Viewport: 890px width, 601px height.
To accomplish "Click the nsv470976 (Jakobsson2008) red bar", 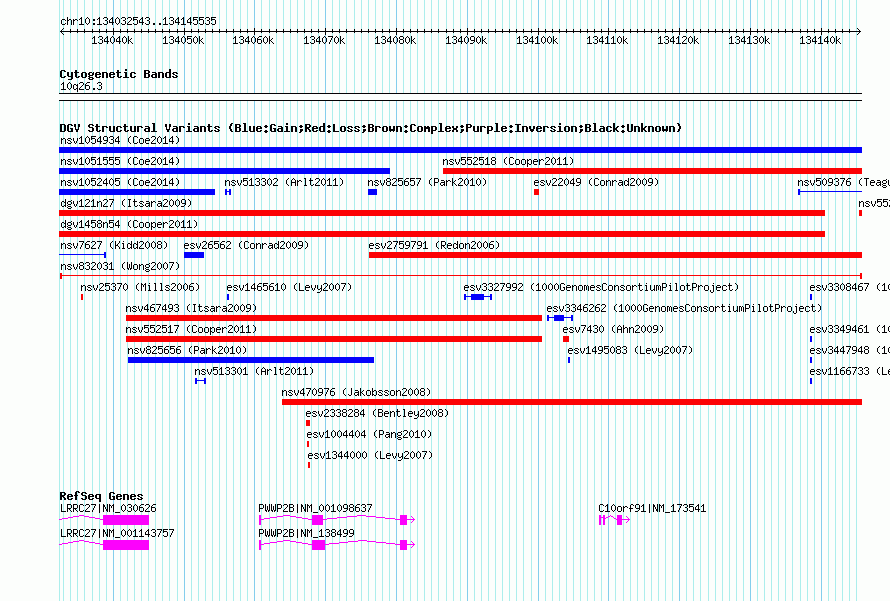I will pyautogui.click(x=572, y=402).
